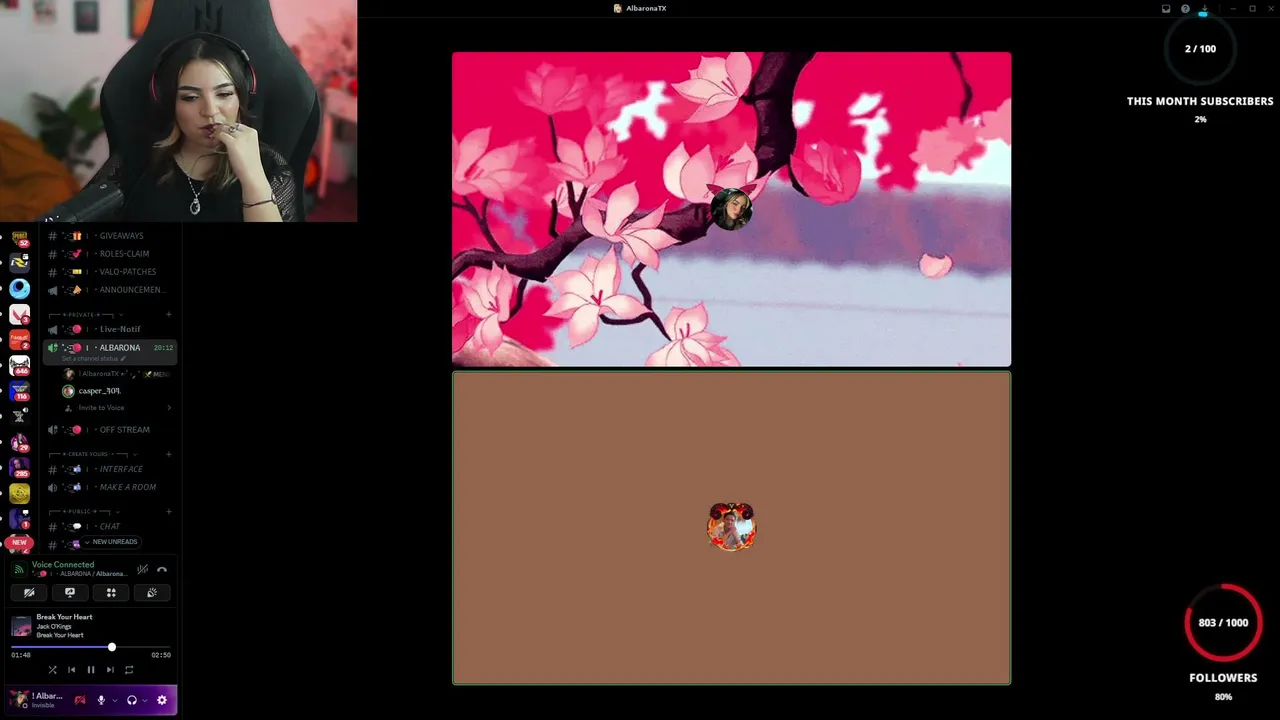Deafen the headphones
This screenshot has height=720, width=1280.
click(132, 700)
